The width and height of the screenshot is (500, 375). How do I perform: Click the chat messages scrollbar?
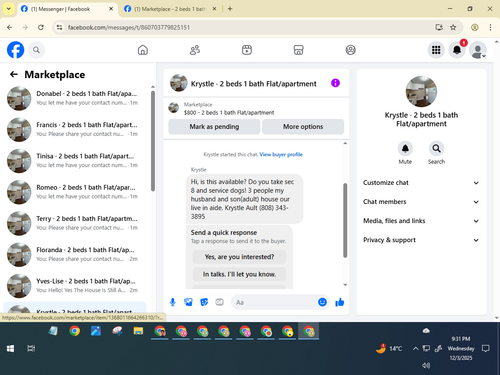(x=345, y=220)
